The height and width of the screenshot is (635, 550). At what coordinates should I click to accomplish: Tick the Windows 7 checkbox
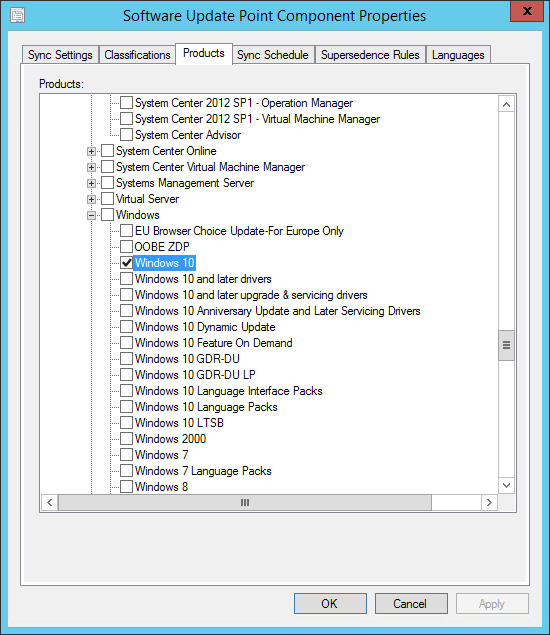tap(126, 455)
